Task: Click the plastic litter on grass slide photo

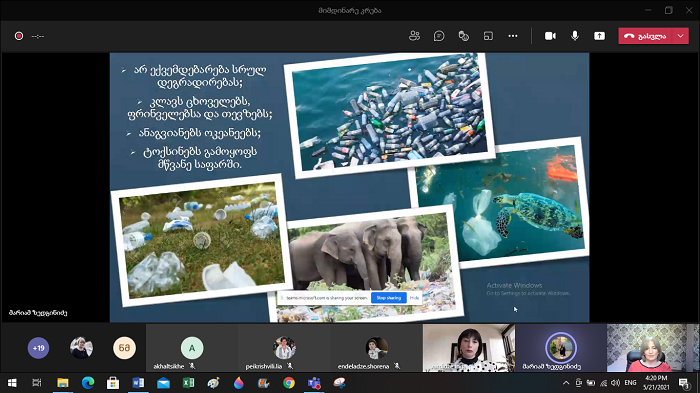Action: pos(201,240)
